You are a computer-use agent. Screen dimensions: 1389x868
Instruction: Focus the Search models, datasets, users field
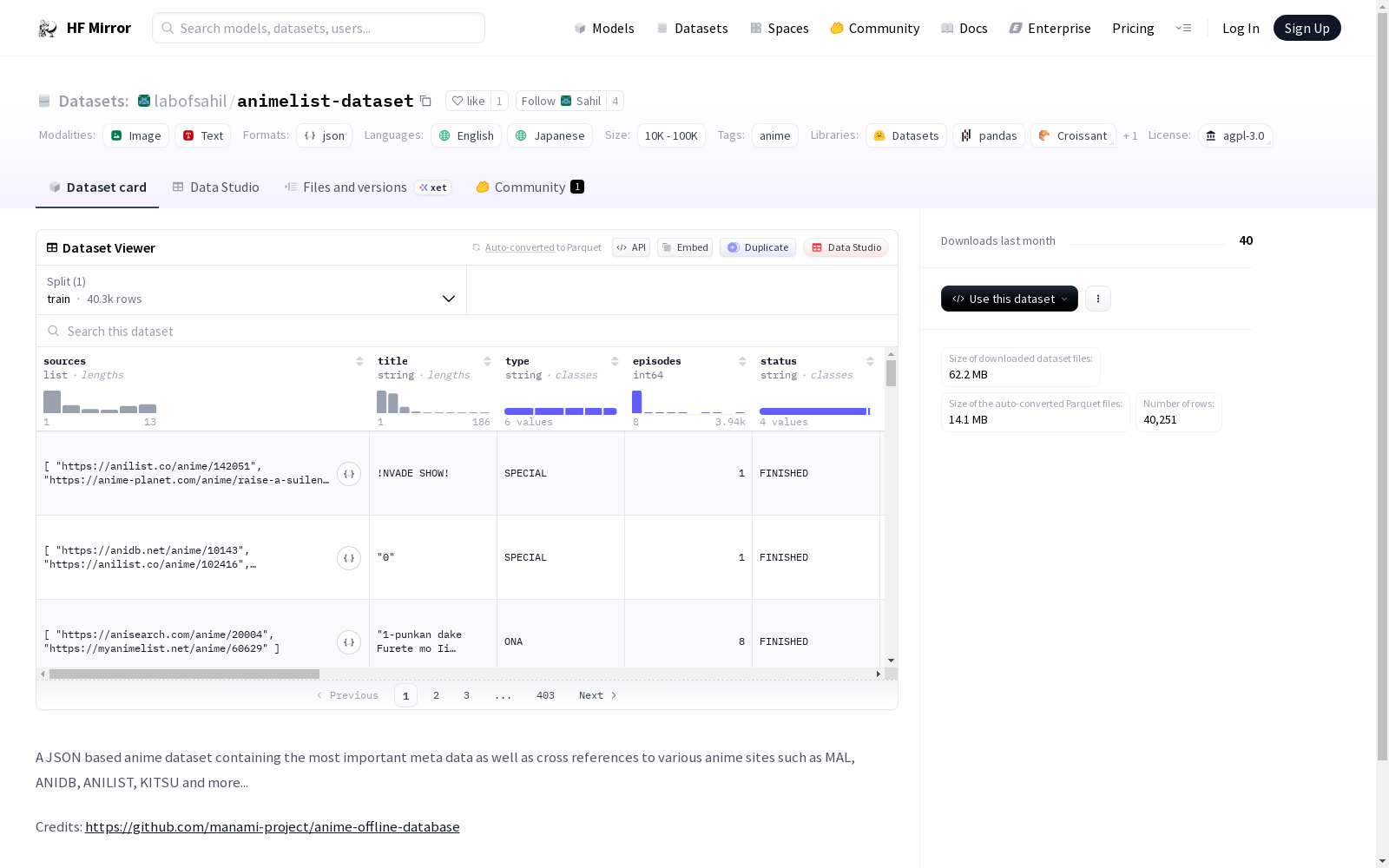tap(319, 28)
